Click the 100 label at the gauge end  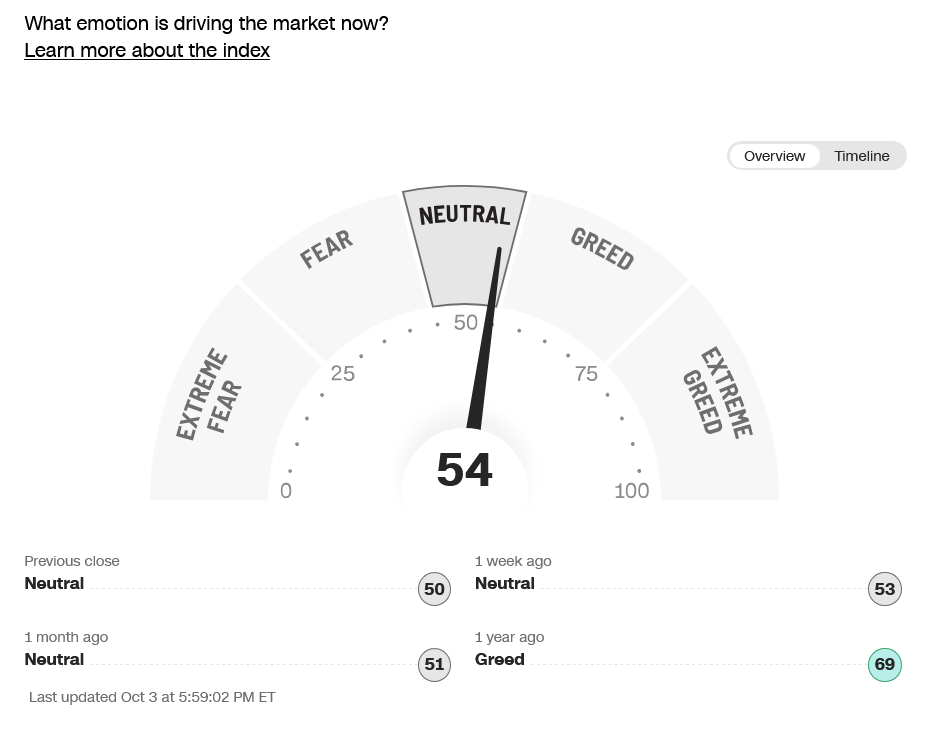tap(632, 491)
